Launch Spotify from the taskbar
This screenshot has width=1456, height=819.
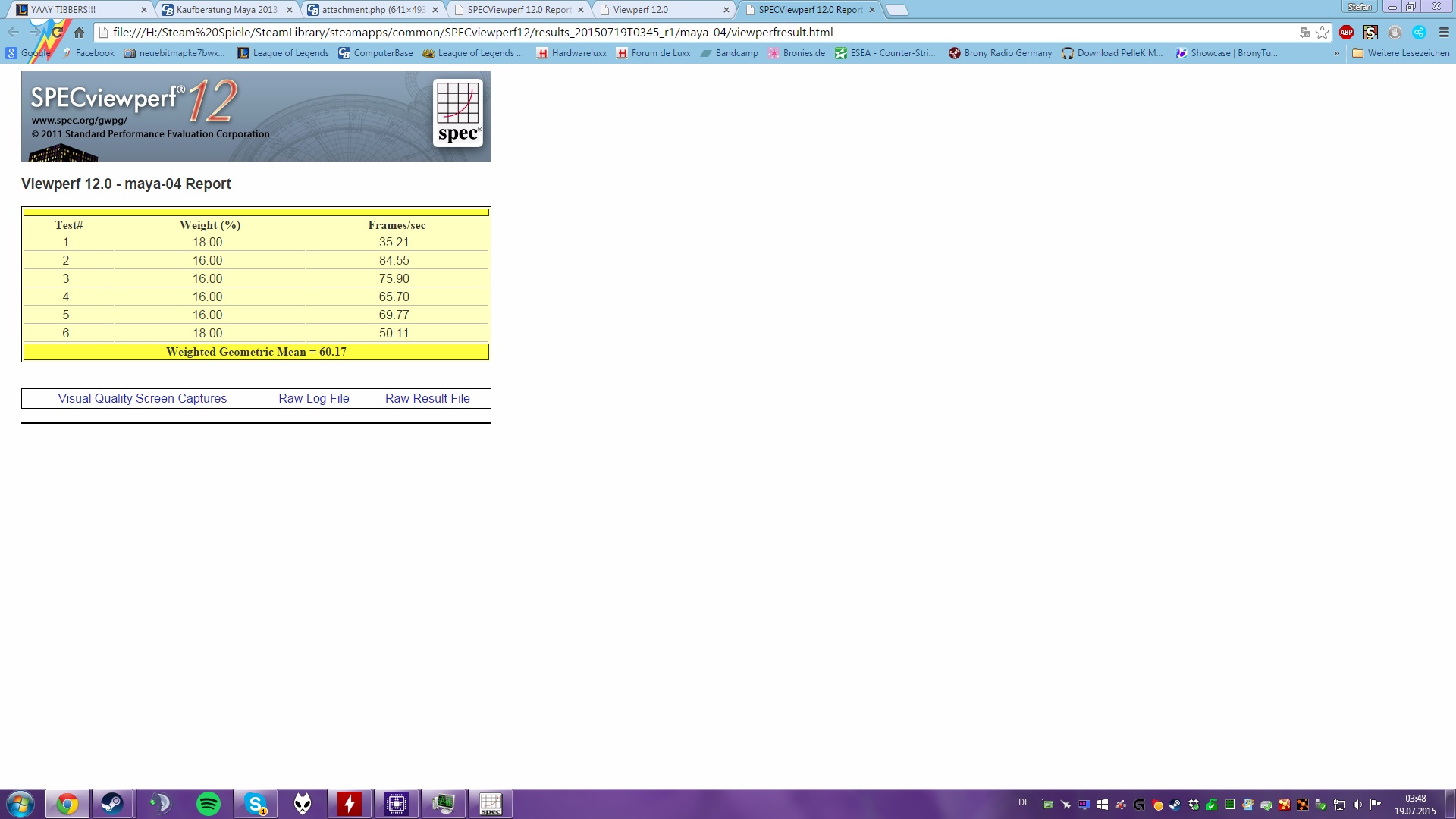[x=208, y=804]
